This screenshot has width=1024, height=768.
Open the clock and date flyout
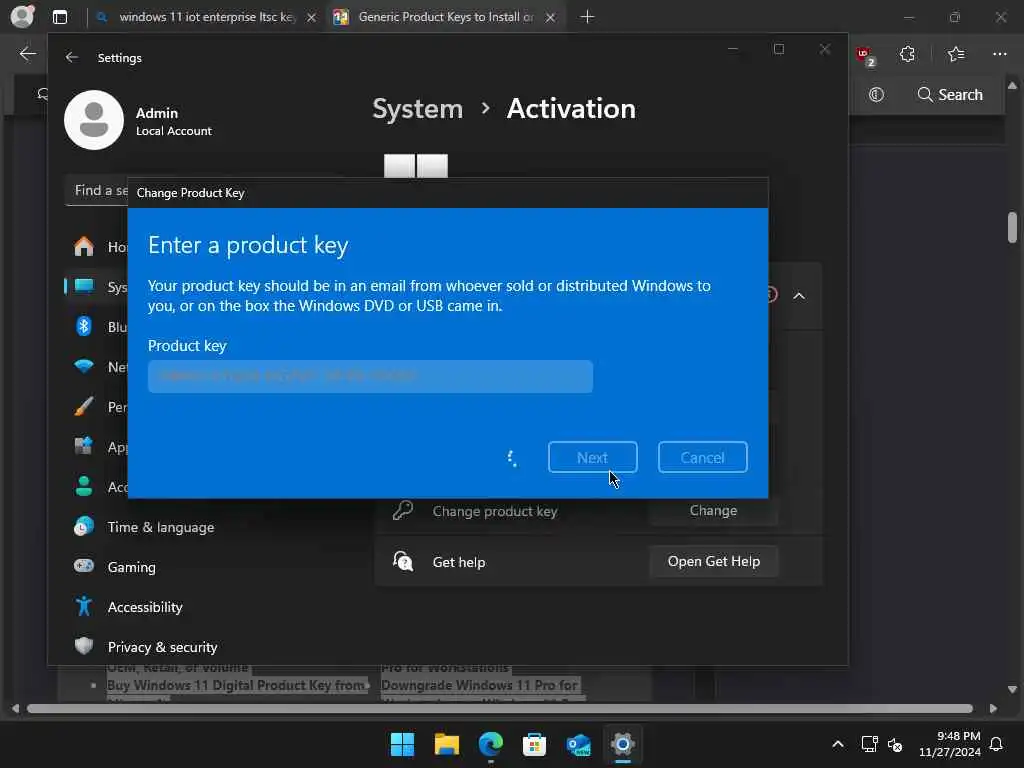point(950,744)
